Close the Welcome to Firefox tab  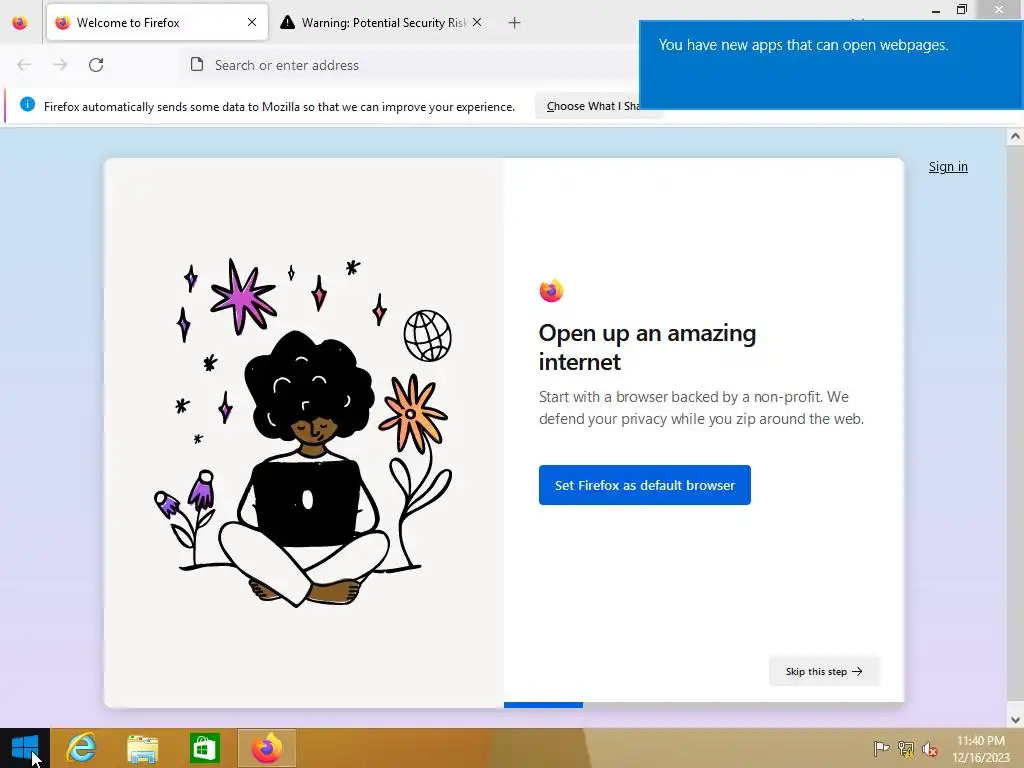point(252,22)
